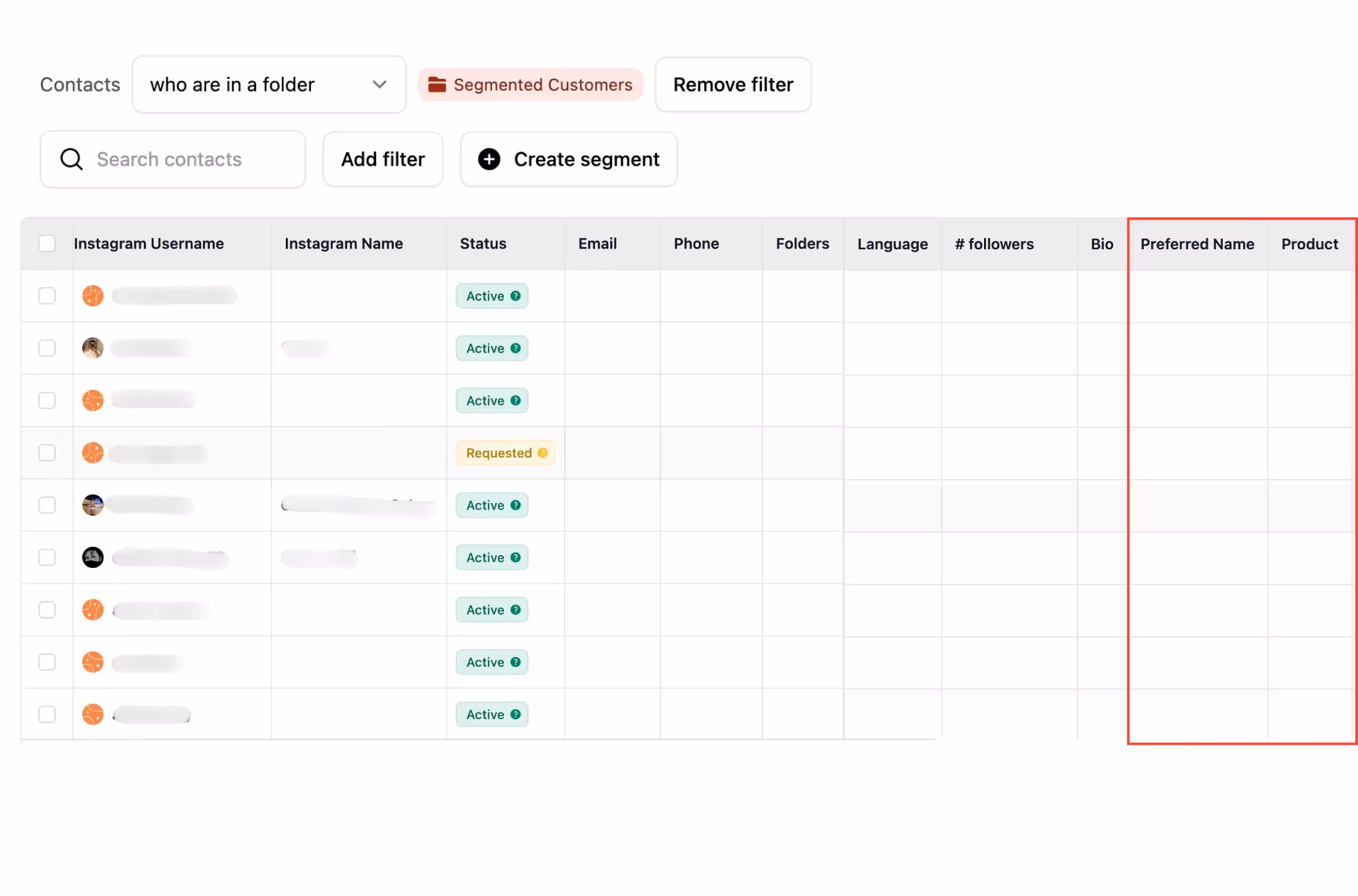Click the # followers column header
1358x896 pixels.
point(994,244)
